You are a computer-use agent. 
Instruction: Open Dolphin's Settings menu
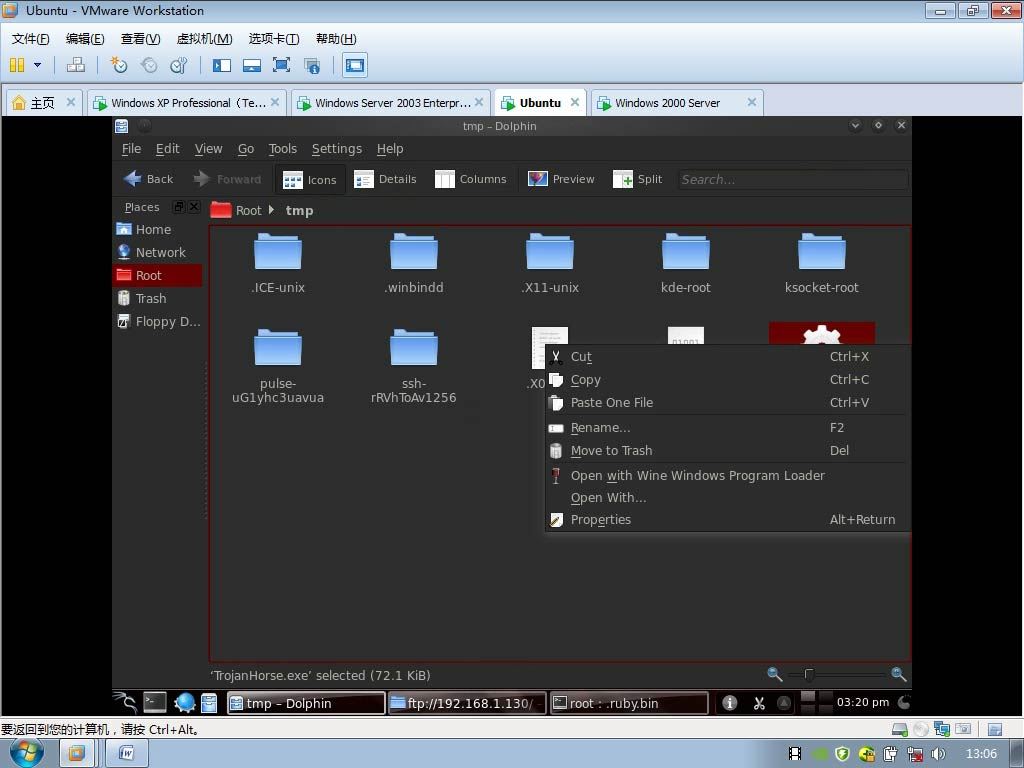(x=337, y=149)
